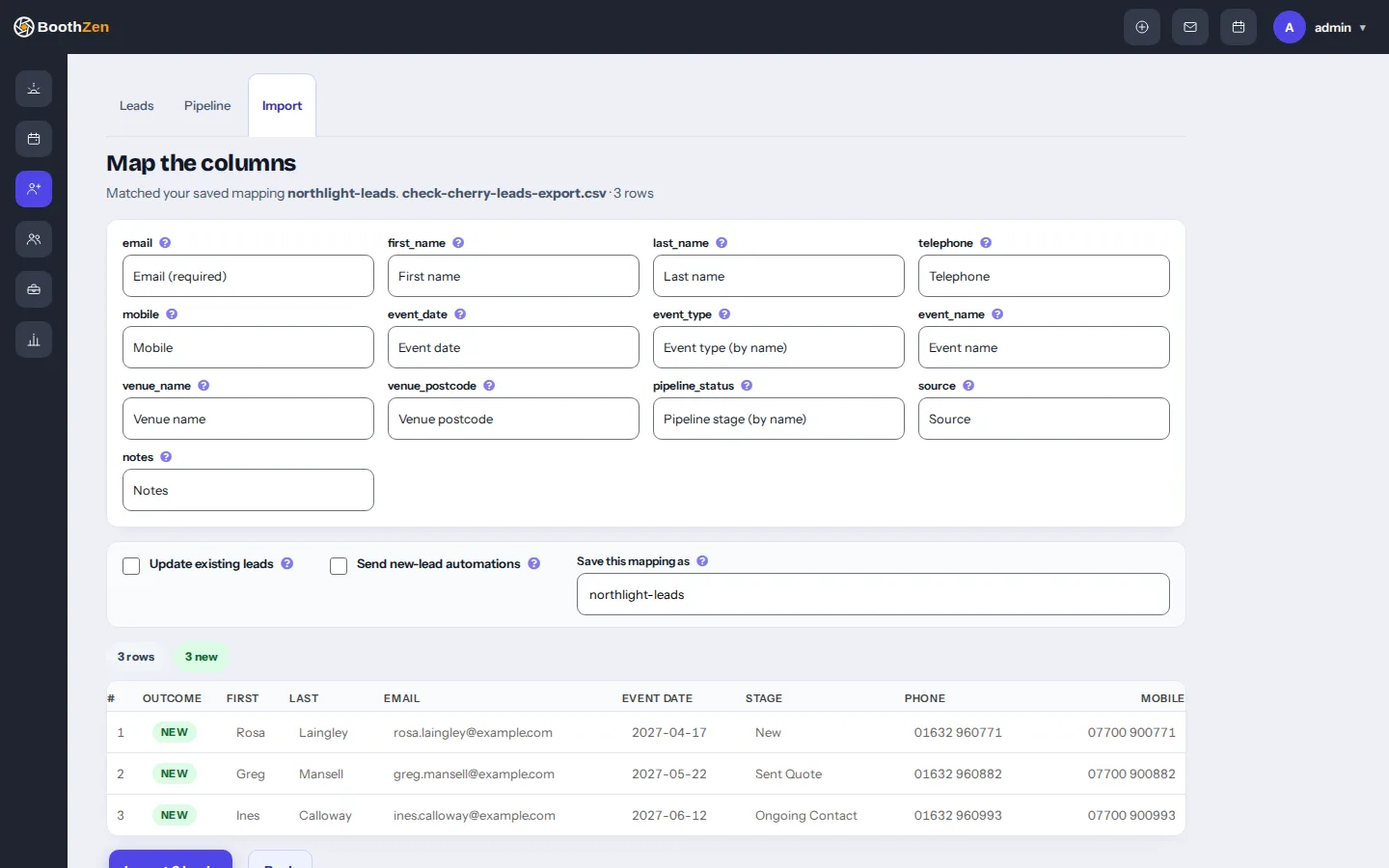The width and height of the screenshot is (1389, 868).
Task: Open the customers group sidebar icon
Action: point(34,239)
